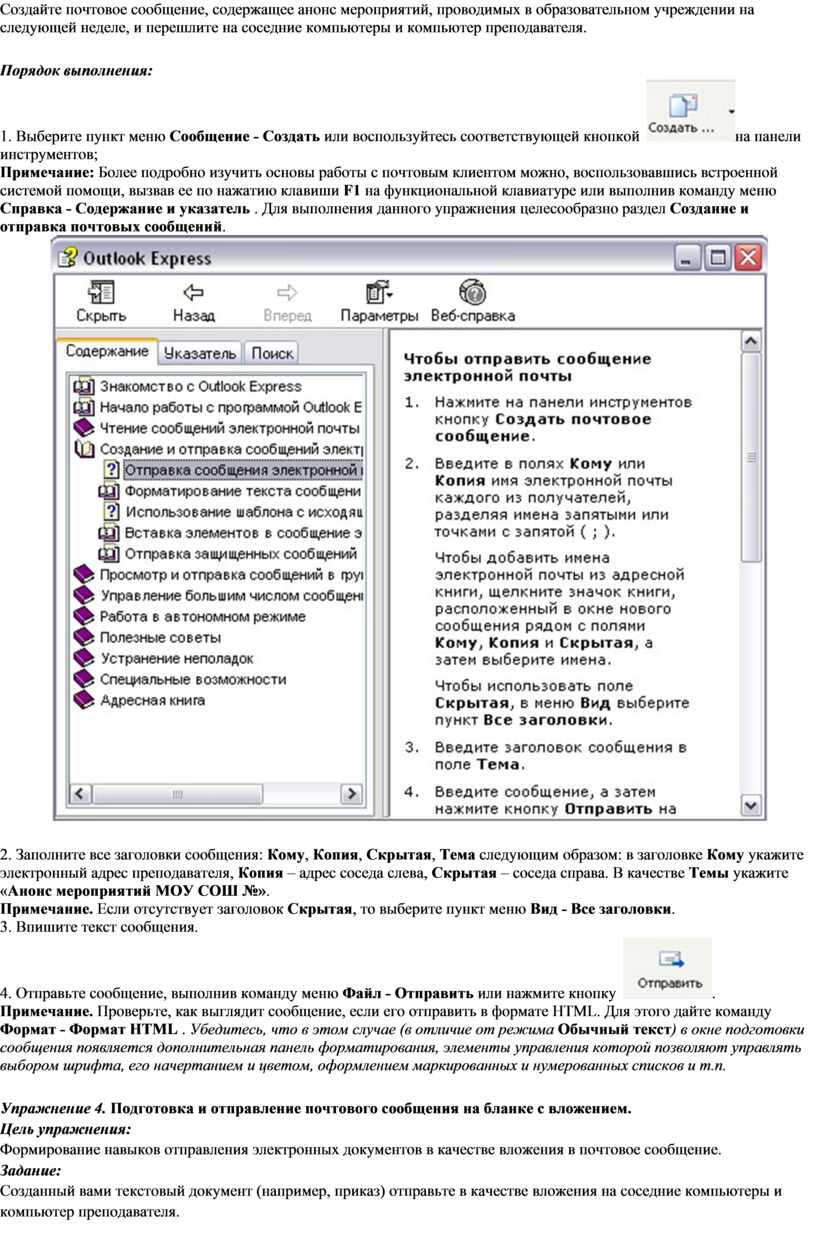Click the contents tree horizontal scrollbar thumb

178,794
